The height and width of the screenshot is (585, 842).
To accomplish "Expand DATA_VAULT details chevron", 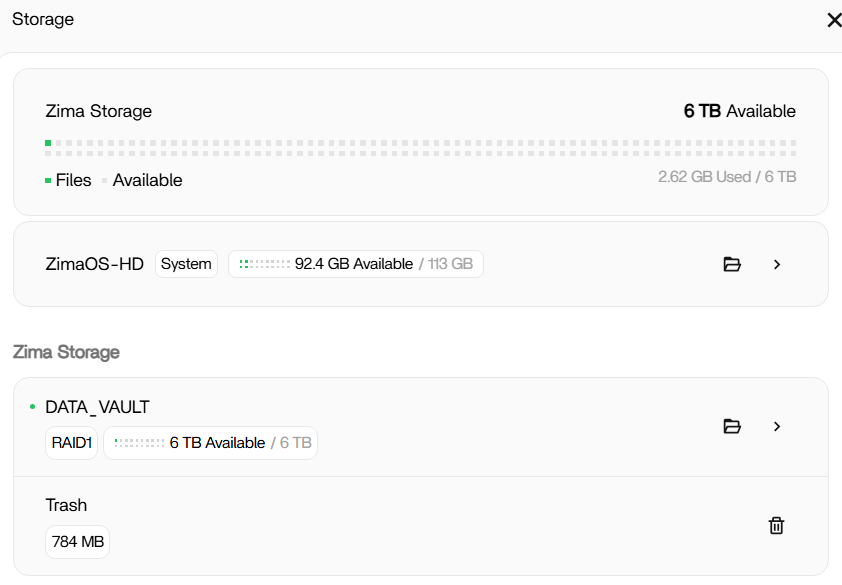I will click(x=777, y=426).
